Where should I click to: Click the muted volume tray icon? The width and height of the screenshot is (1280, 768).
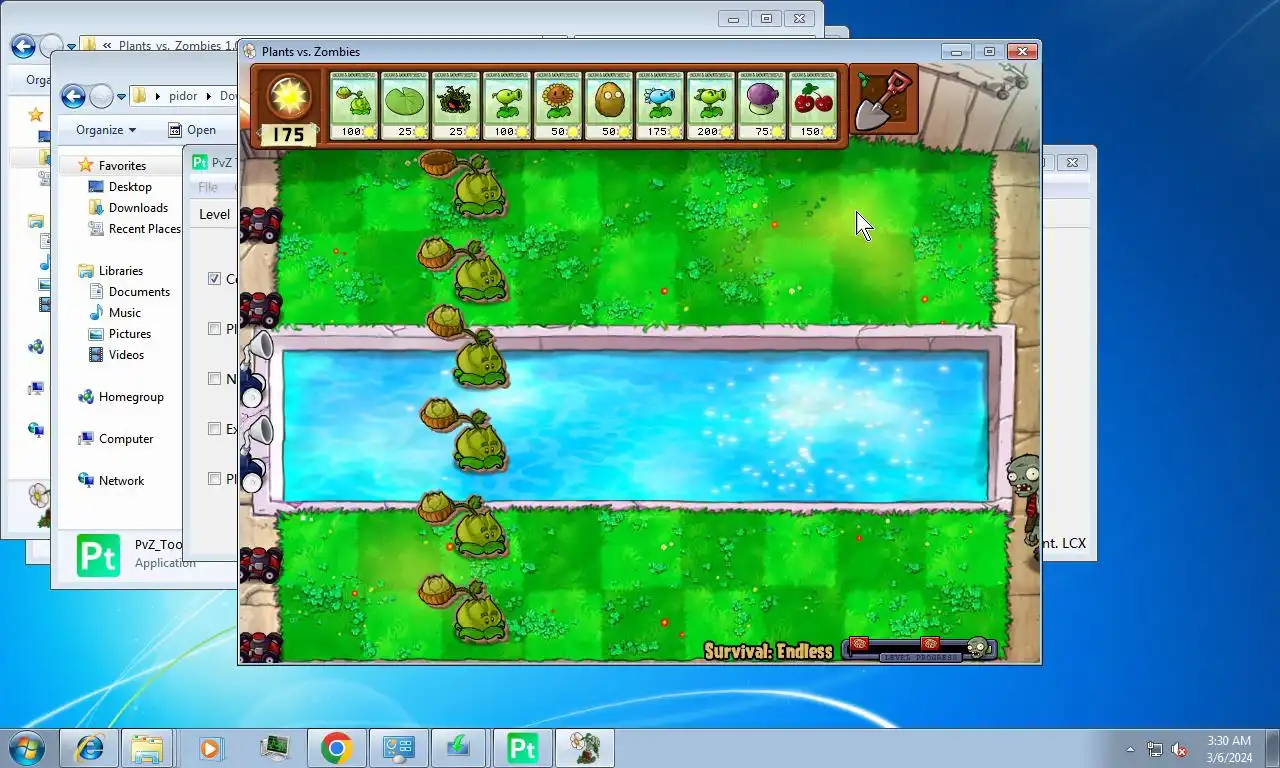[1179, 749]
